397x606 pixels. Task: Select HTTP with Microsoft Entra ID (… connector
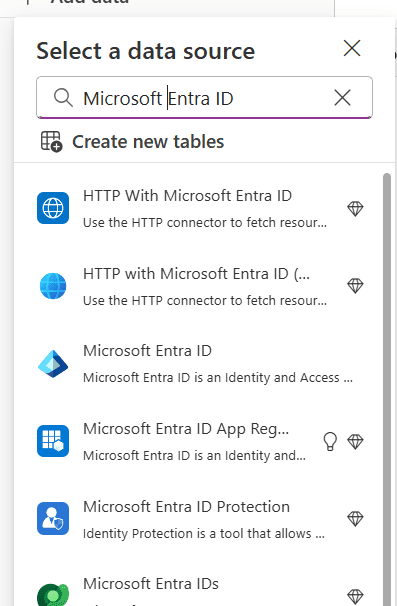pos(196,274)
